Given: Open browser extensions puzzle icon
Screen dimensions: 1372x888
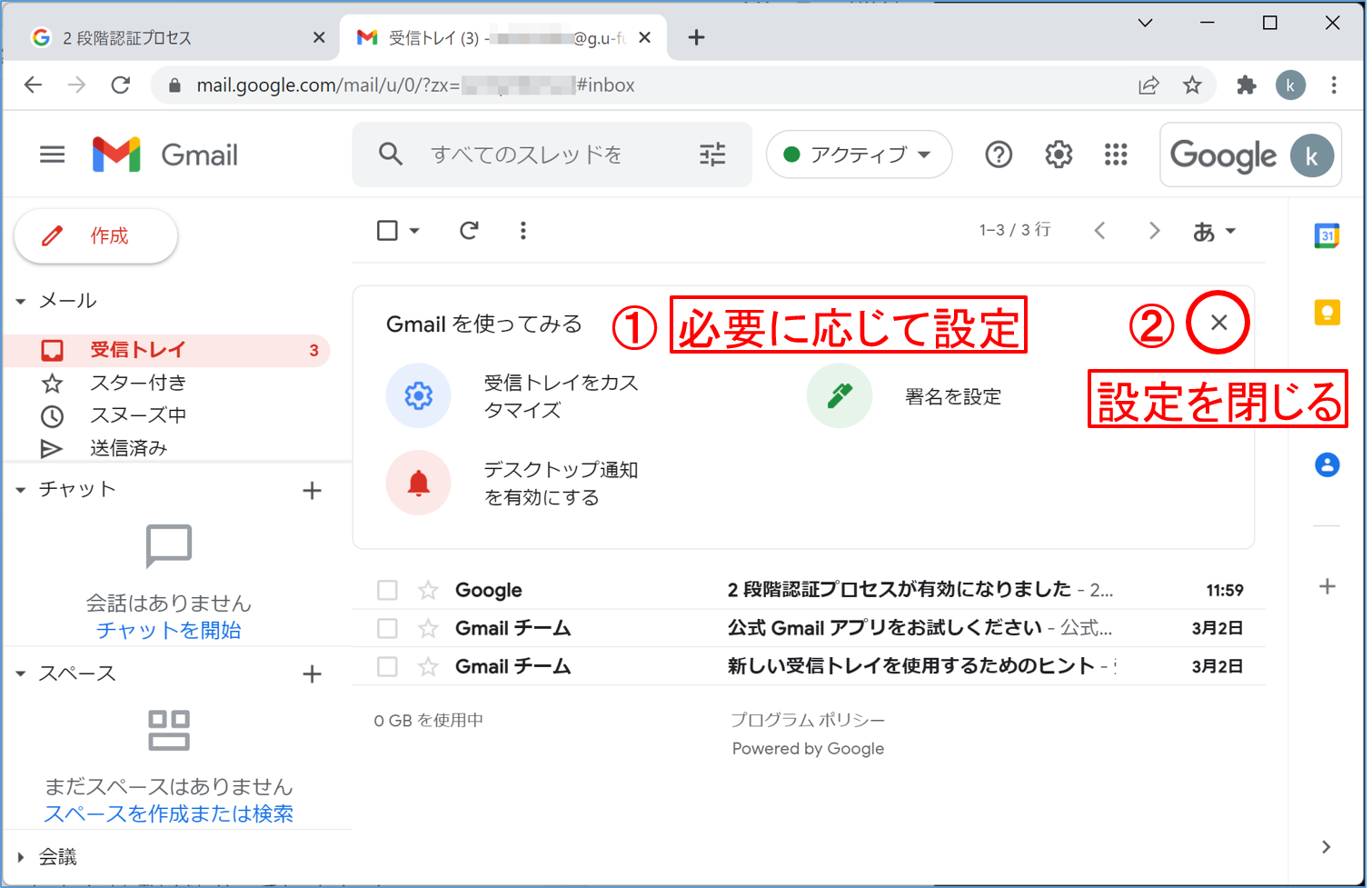Looking at the screenshot, I should pos(1247,85).
